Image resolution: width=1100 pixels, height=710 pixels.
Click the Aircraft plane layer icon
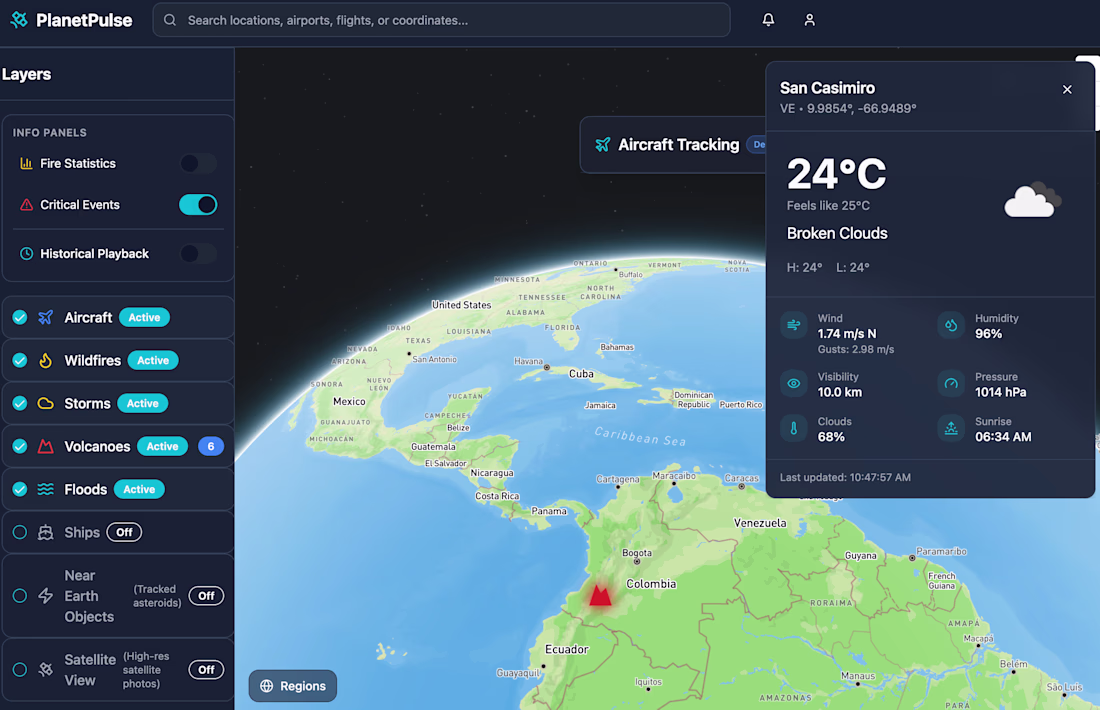tap(46, 318)
